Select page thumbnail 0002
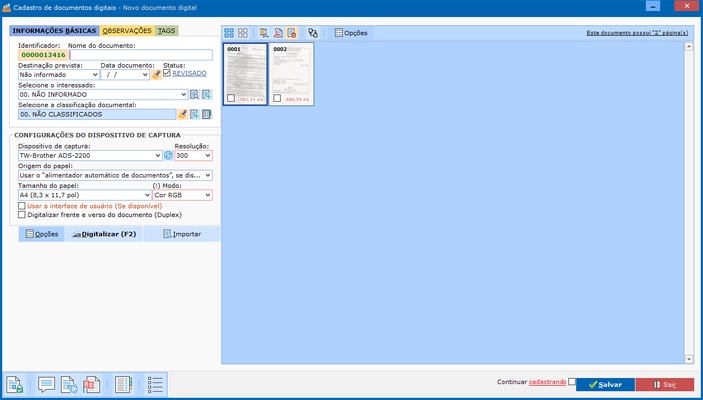Screen dimensions: 703x400 (x=291, y=74)
